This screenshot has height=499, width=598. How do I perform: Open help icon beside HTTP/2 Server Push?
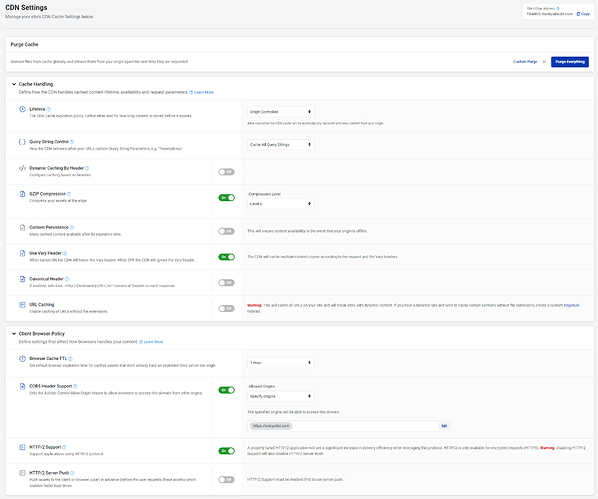click(x=72, y=473)
